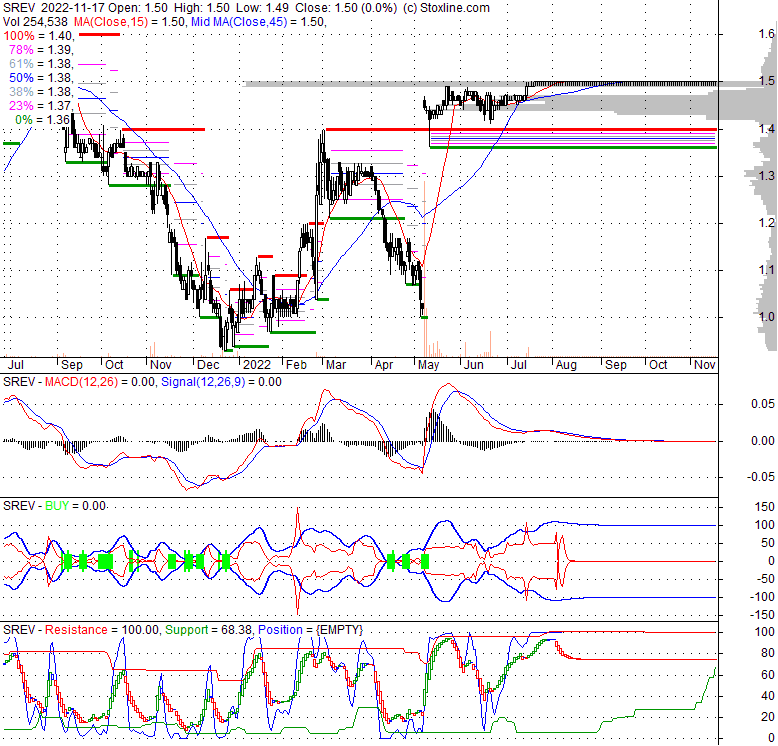This screenshot has height=746, width=778.
Task: Click the SREV ticker symbol in header
Action: click(x=18, y=8)
